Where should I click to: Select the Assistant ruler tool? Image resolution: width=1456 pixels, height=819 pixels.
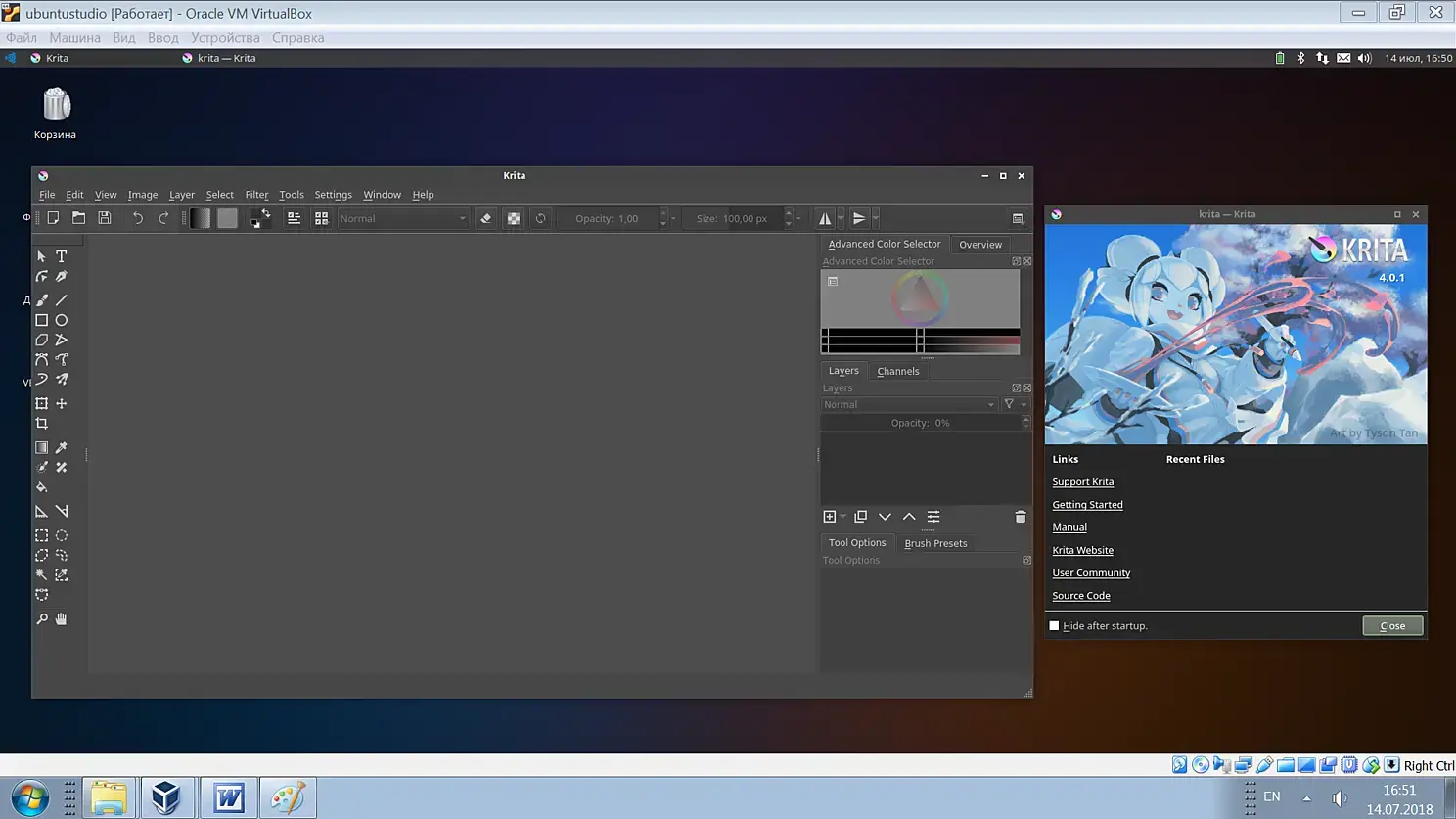coord(41,511)
